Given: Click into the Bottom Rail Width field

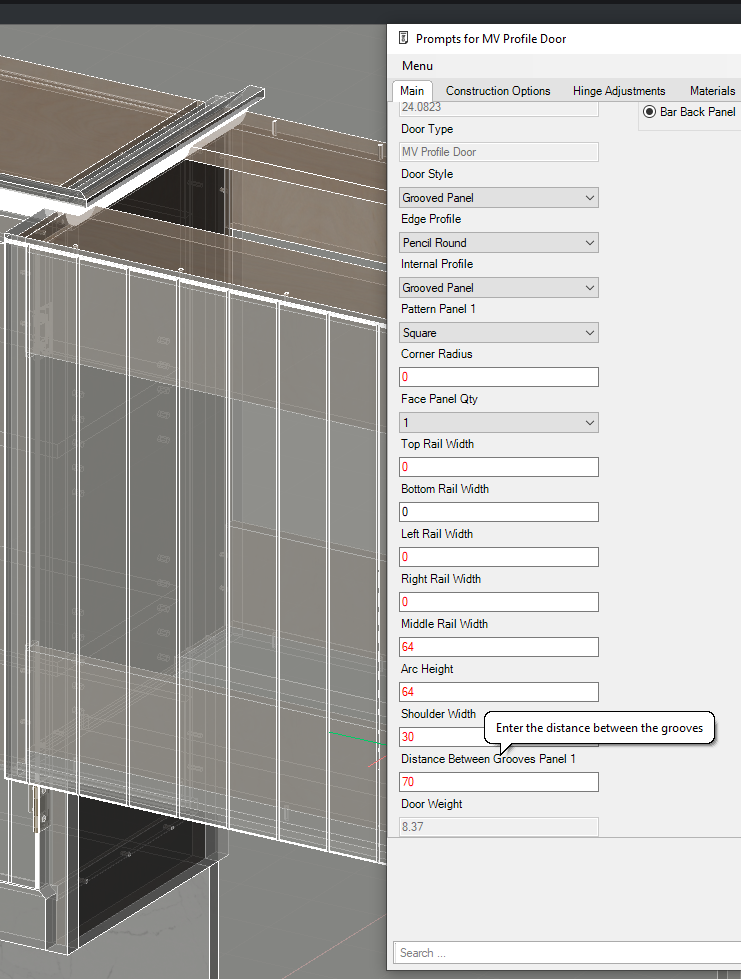Looking at the screenshot, I should (x=499, y=512).
